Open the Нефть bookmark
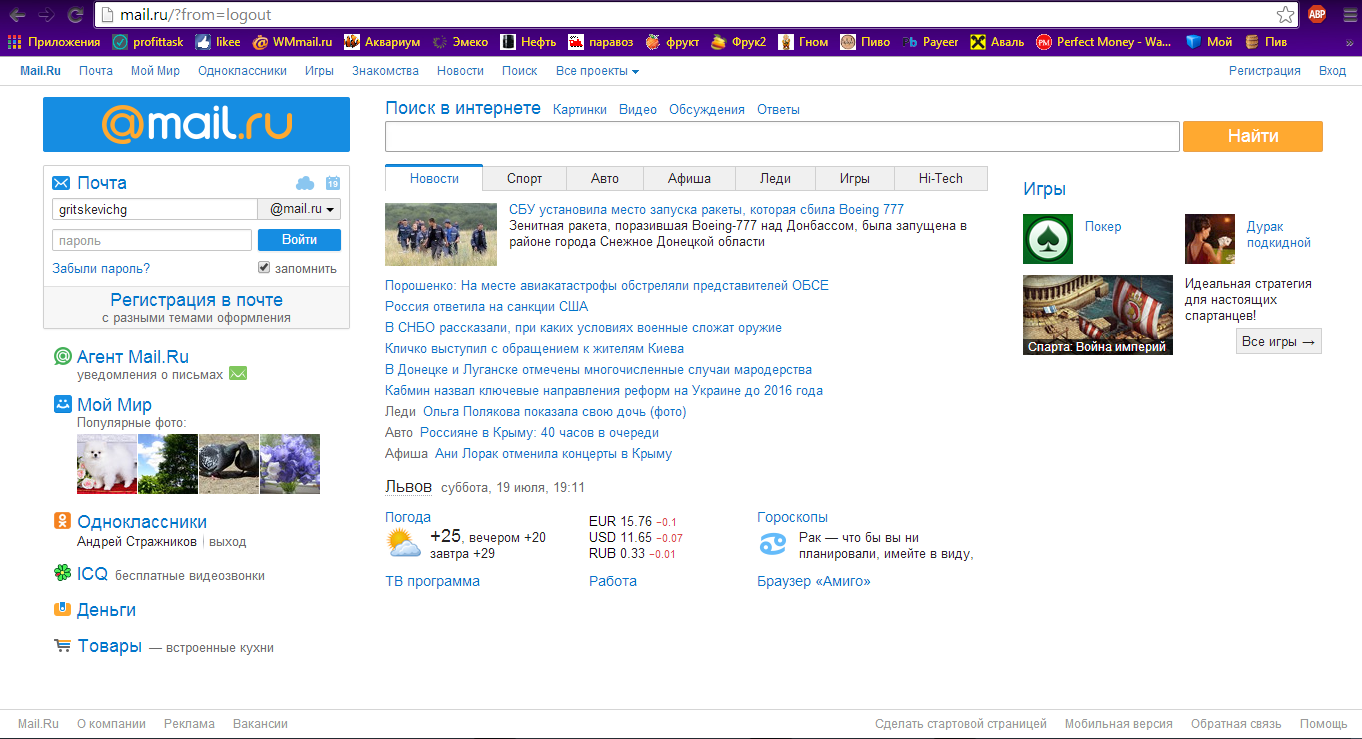This screenshot has height=739, width=1362. click(x=529, y=42)
